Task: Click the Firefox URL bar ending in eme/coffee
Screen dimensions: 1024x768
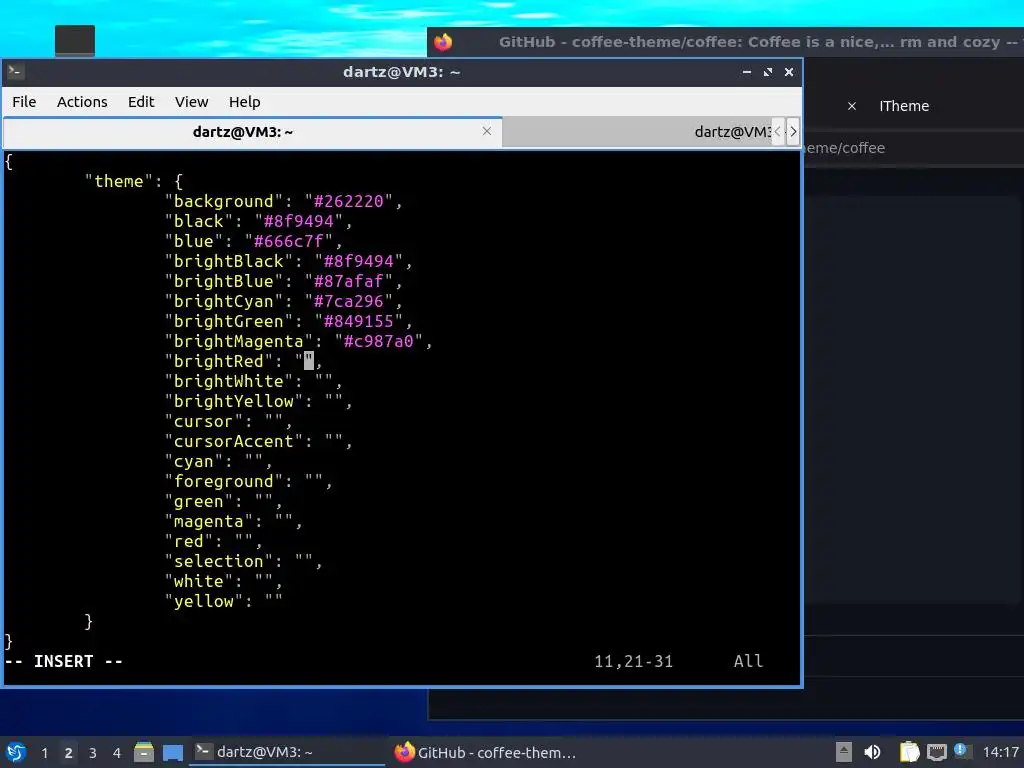Action: (911, 148)
